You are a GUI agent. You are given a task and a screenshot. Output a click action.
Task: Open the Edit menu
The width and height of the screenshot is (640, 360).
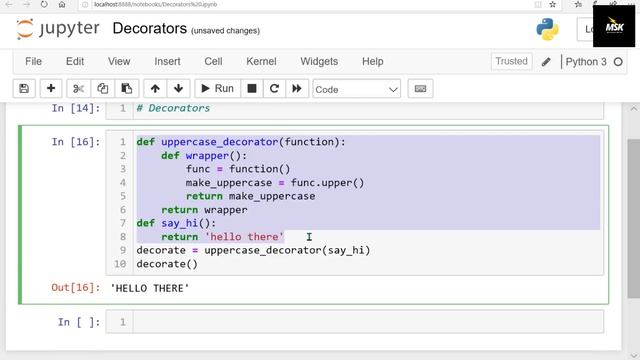(75, 61)
